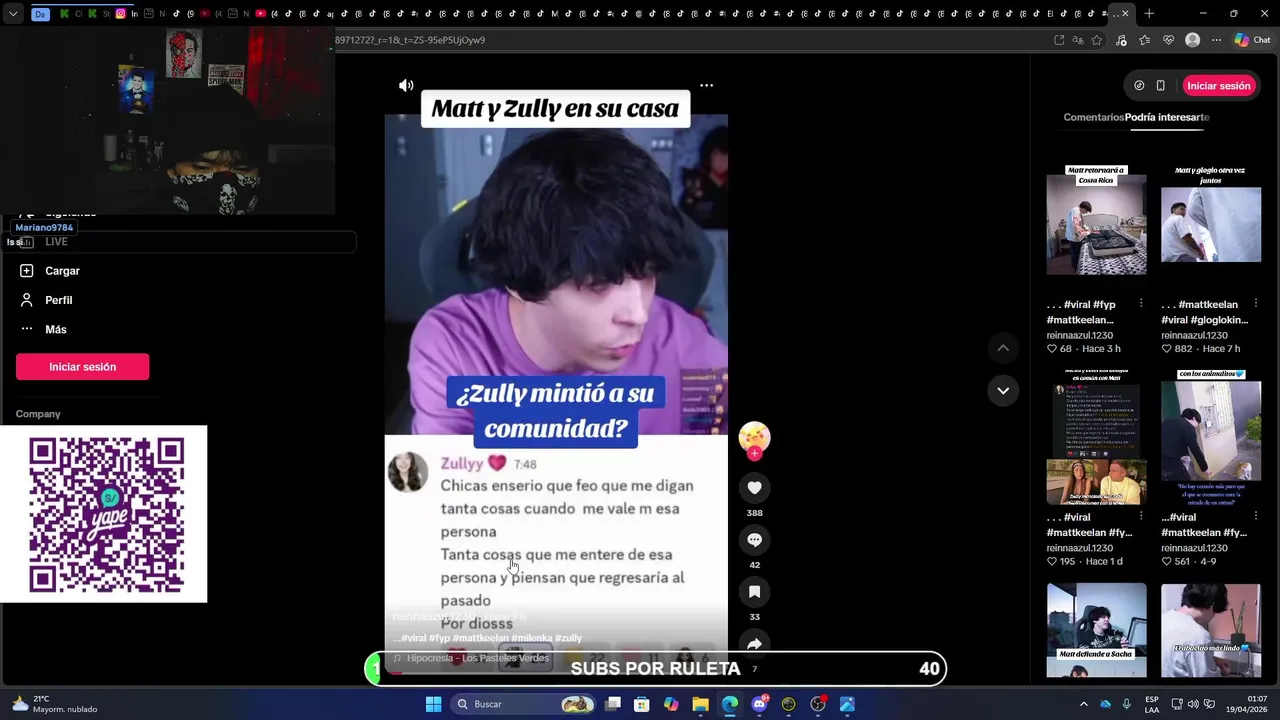1280x720 pixels.
Task: Click Iniciar sesión in the top-right header
Action: coord(1219,86)
